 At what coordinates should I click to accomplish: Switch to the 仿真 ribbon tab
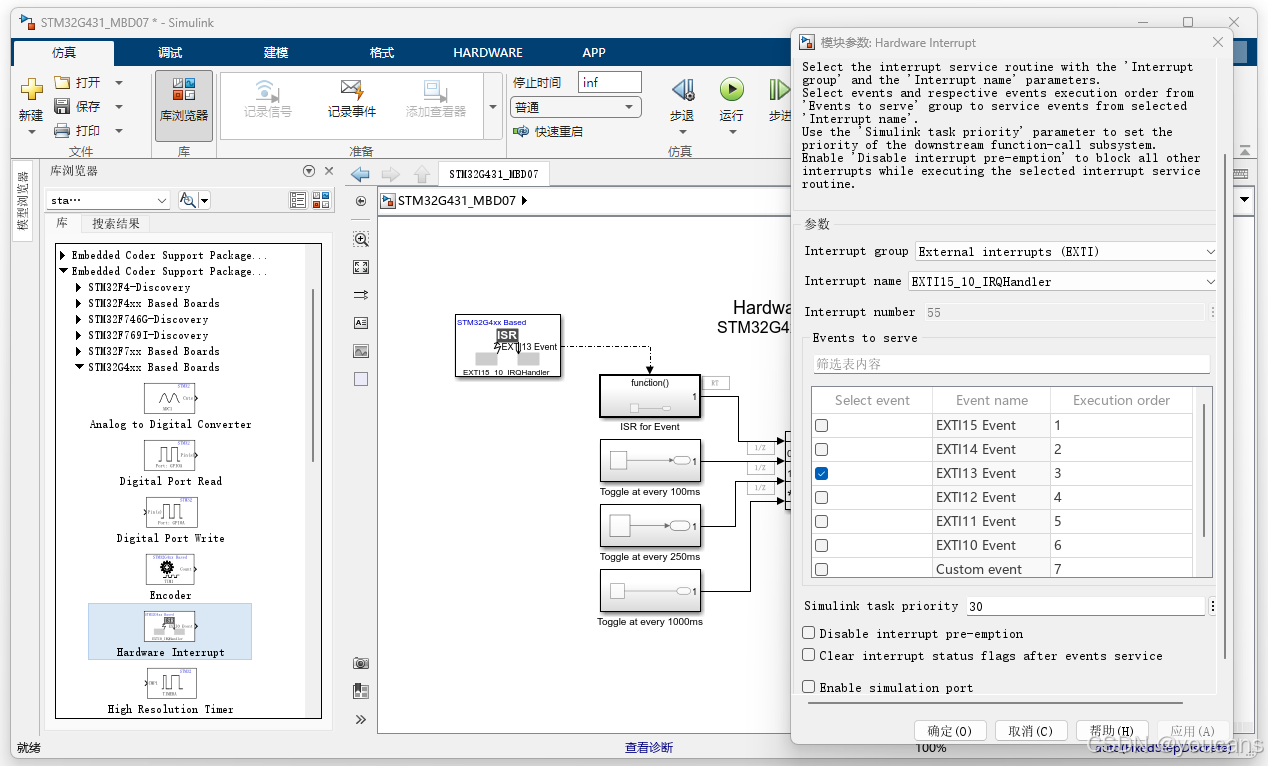[x=64, y=53]
